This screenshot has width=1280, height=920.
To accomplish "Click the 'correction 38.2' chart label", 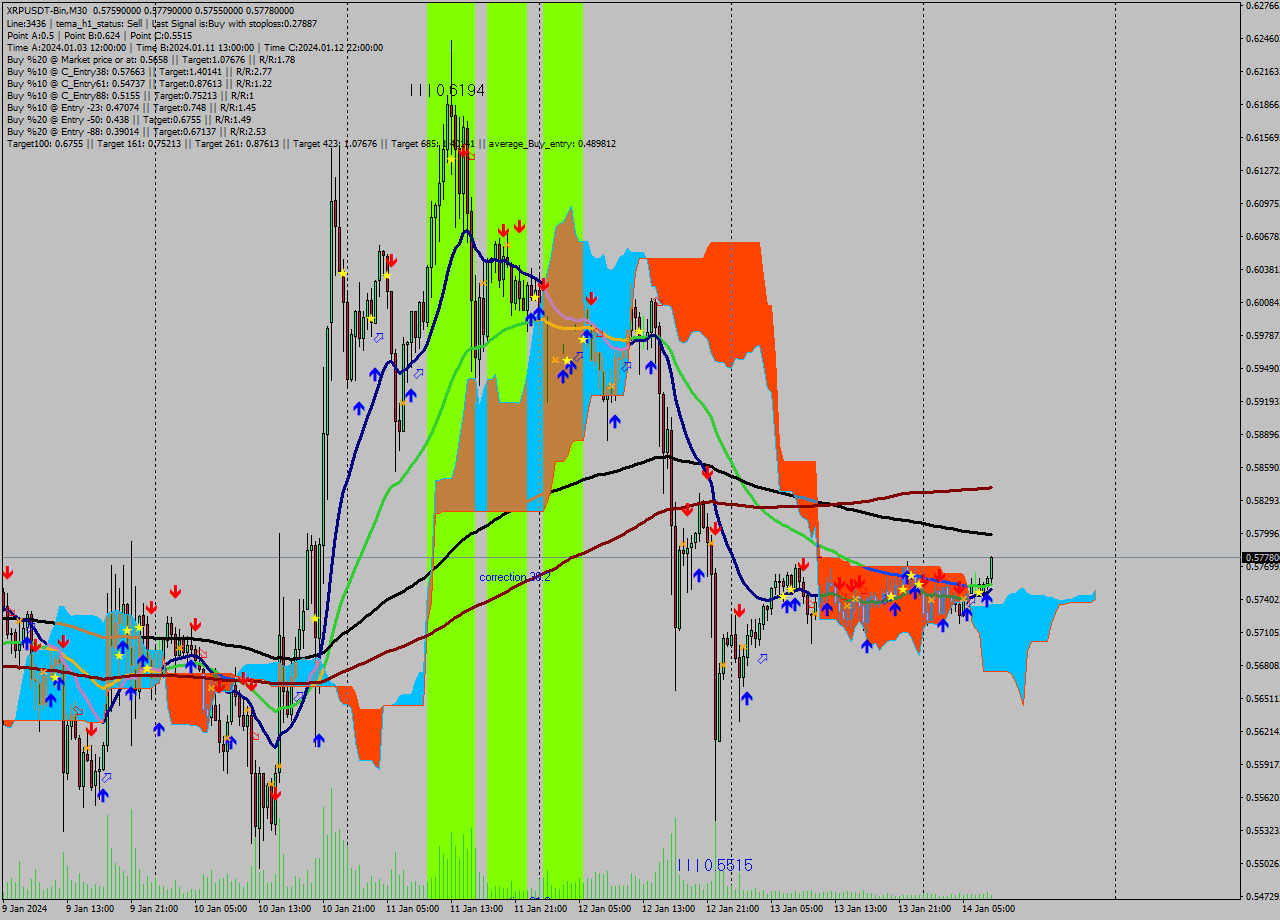I will (x=515, y=577).
